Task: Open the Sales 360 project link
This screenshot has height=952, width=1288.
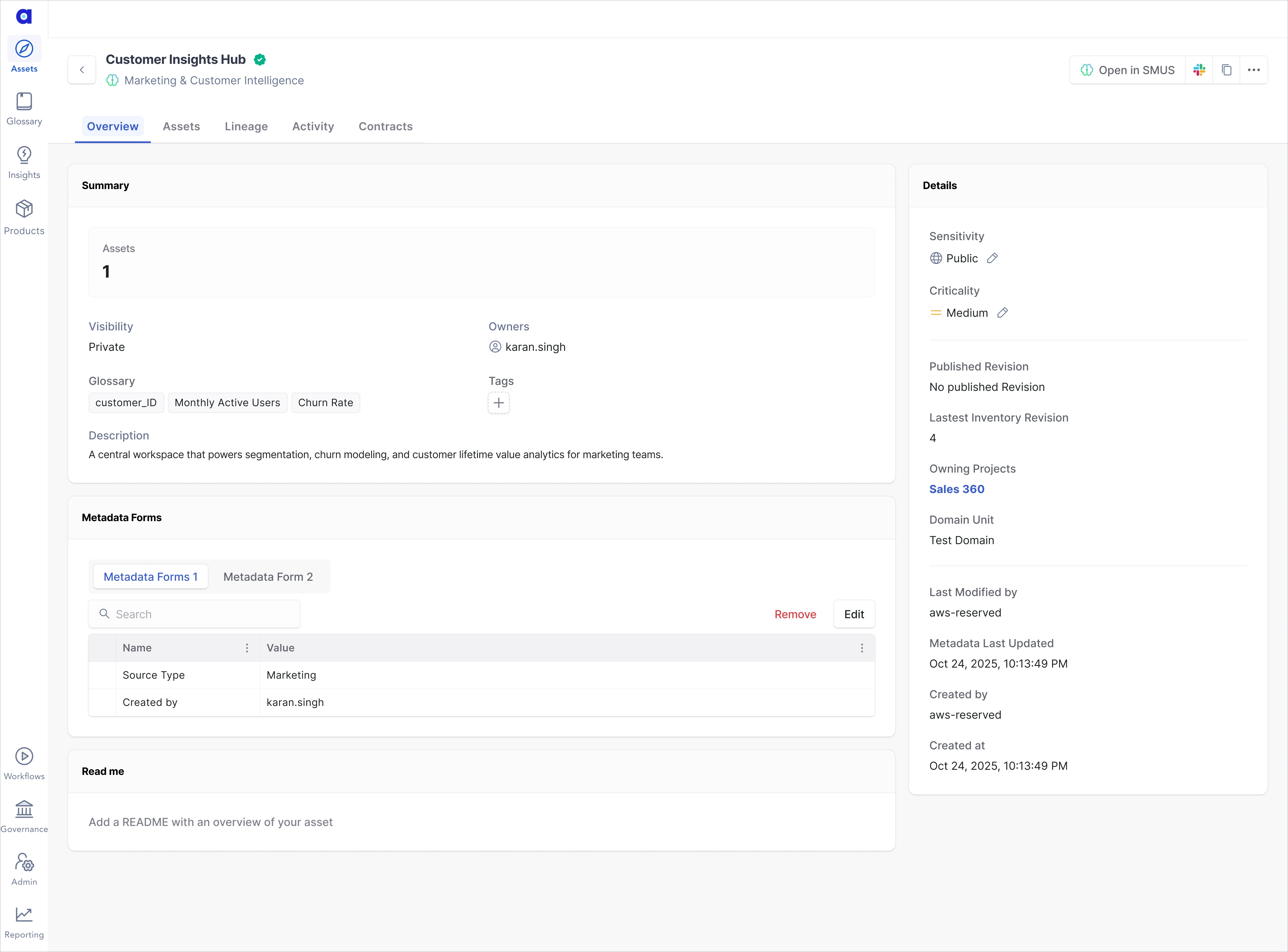Action: [956, 489]
